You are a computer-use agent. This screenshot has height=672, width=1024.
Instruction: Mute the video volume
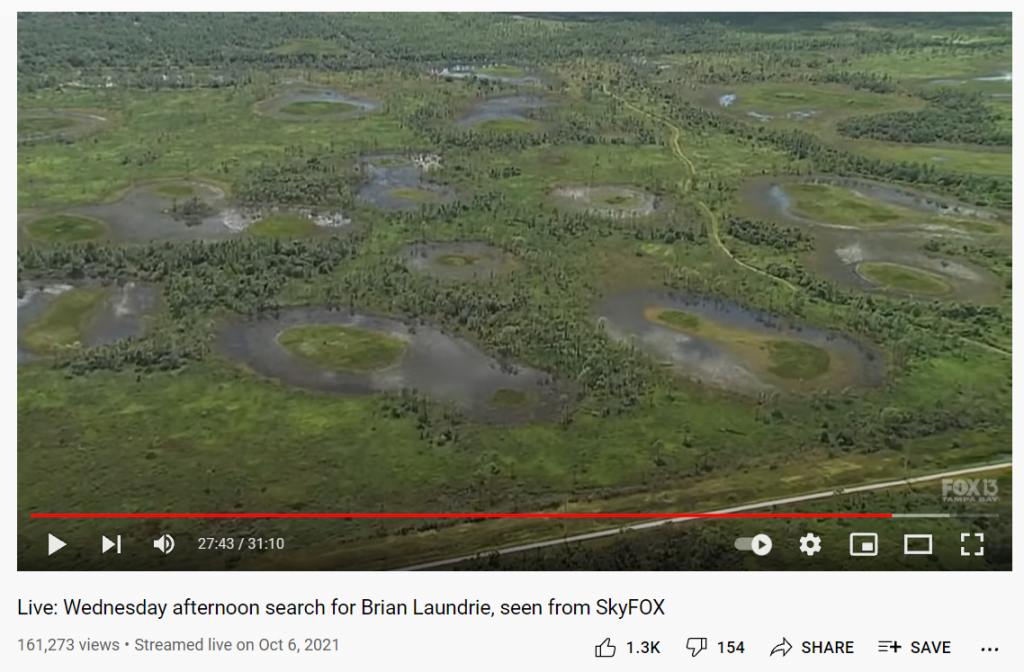click(164, 544)
